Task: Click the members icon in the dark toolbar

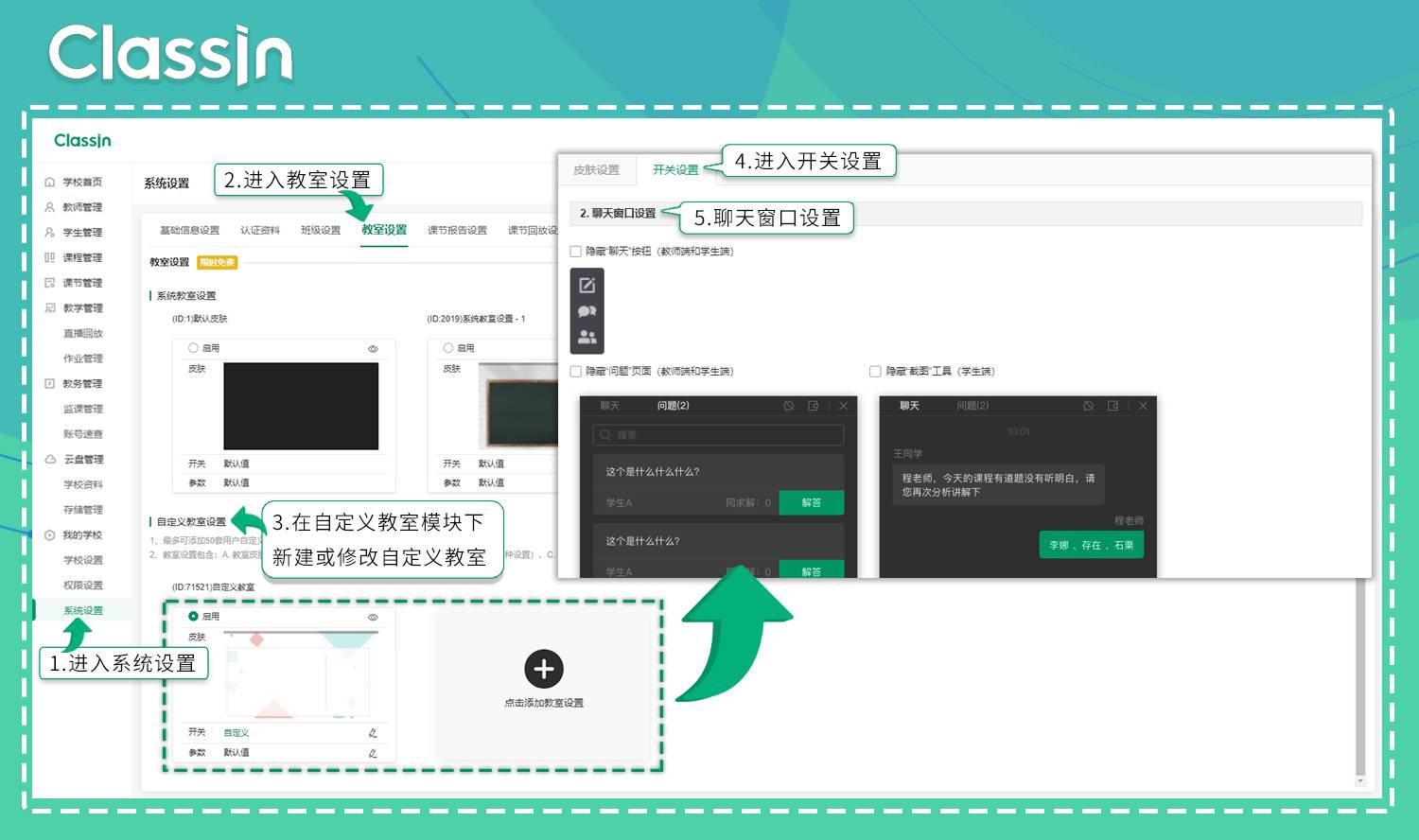Action: coord(587,336)
